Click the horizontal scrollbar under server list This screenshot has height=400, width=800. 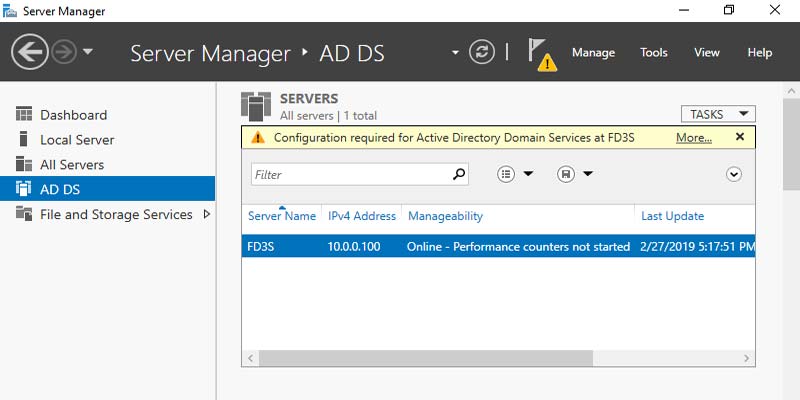tap(420, 357)
